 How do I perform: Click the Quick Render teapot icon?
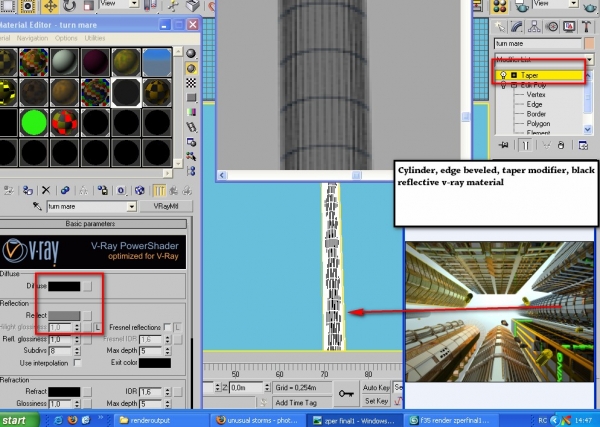point(591,7)
